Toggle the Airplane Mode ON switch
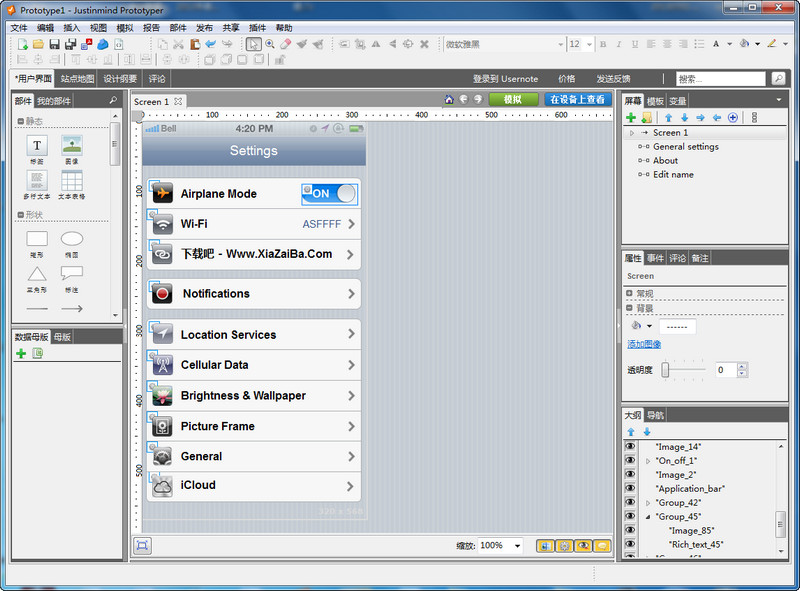 click(330, 194)
